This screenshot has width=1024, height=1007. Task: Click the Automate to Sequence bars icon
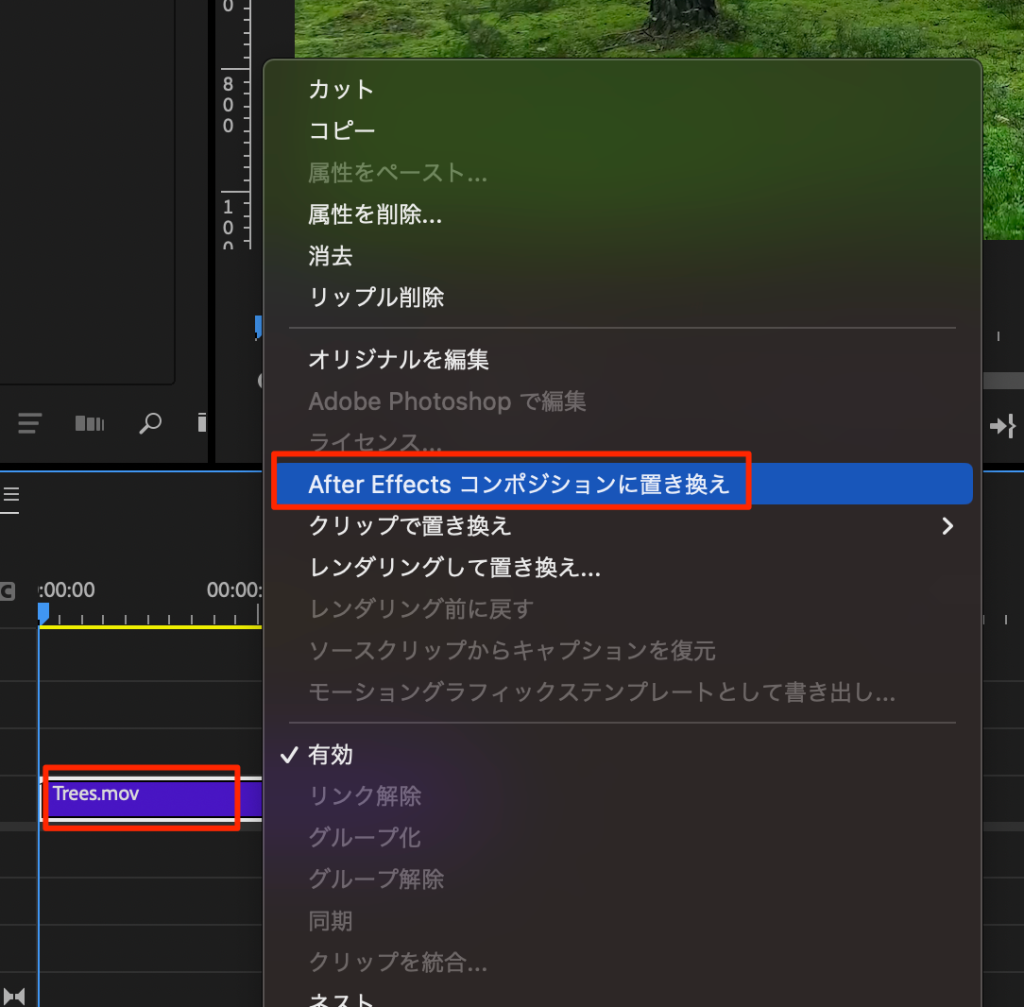point(89,424)
